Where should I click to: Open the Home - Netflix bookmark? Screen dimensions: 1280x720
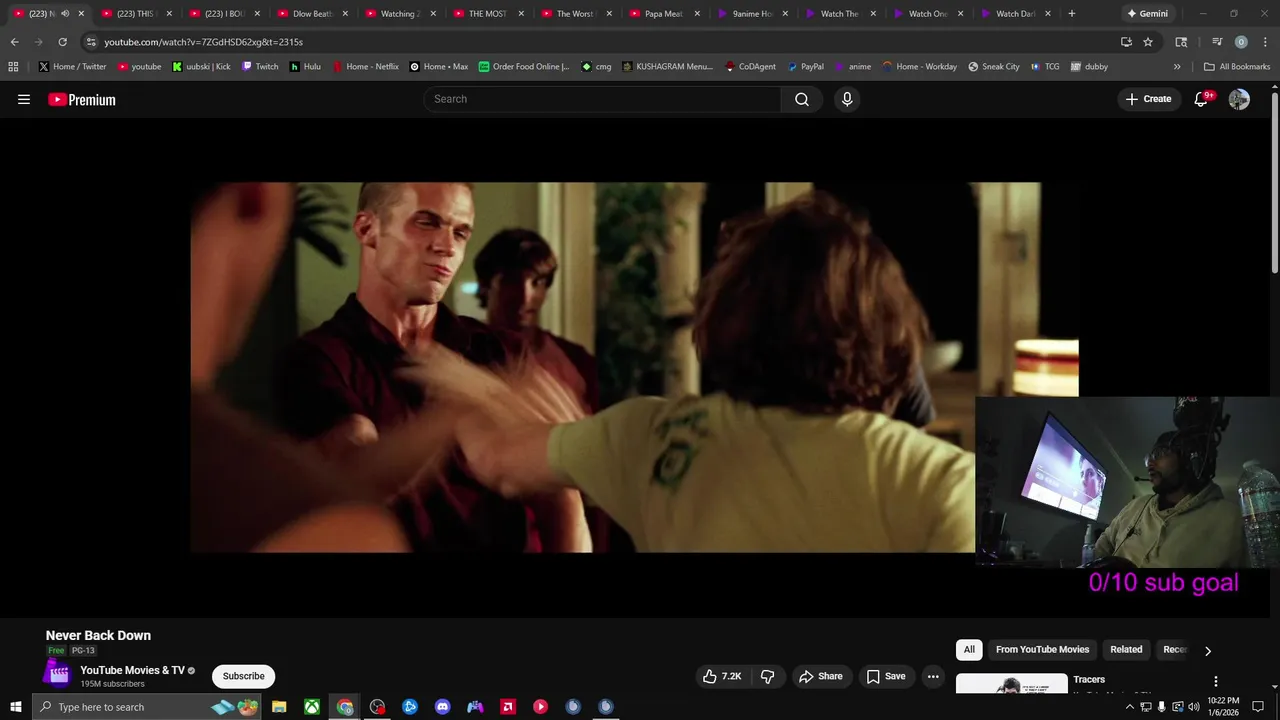coord(365,67)
